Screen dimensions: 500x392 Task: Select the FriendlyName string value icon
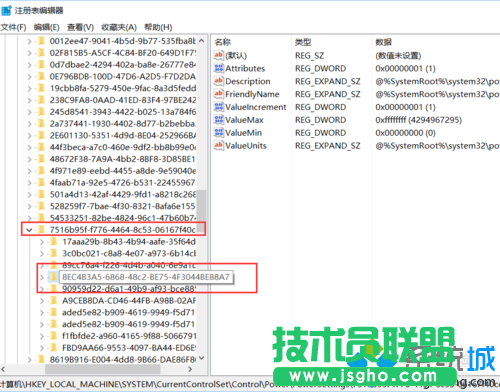(x=219, y=94)
